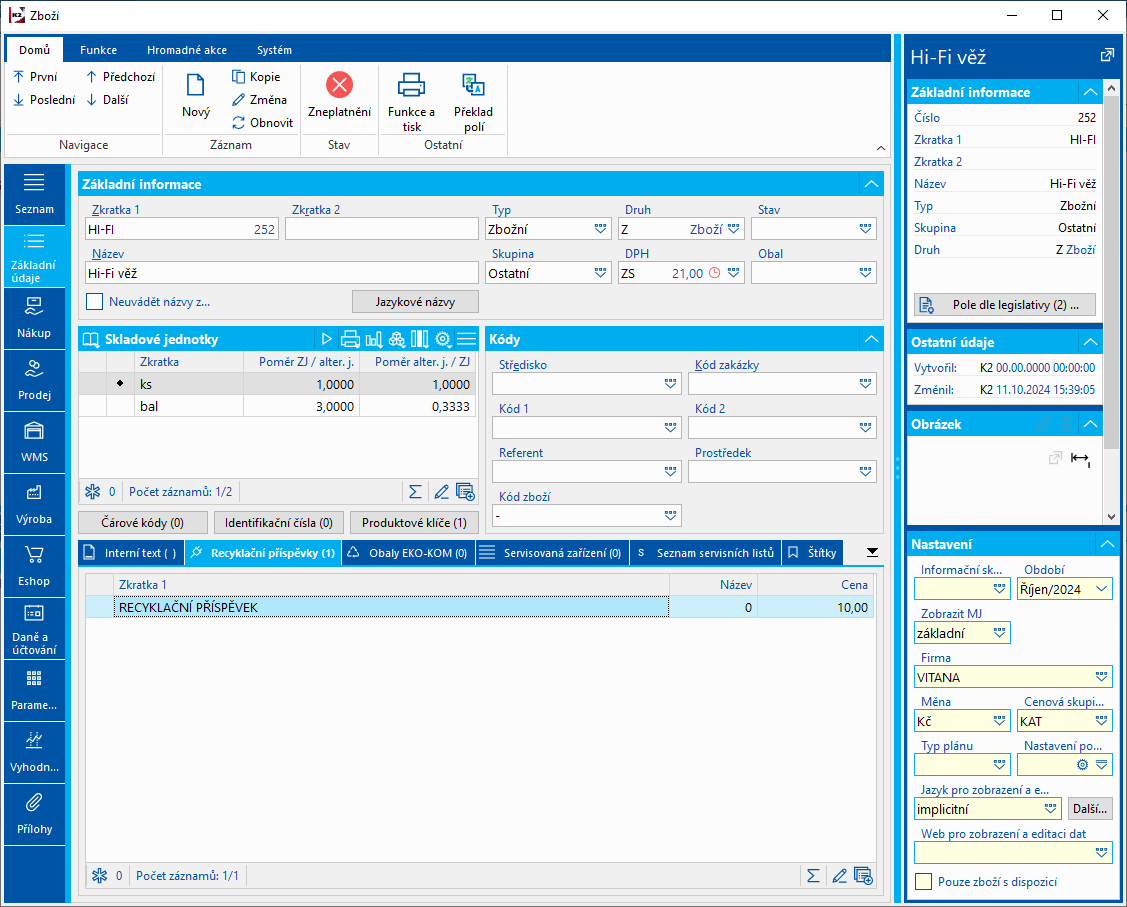Image resolution: width=1127 pixels, height=907 pixels.
Task: Open the Skupina dropdown
Action: pos(601,273)
